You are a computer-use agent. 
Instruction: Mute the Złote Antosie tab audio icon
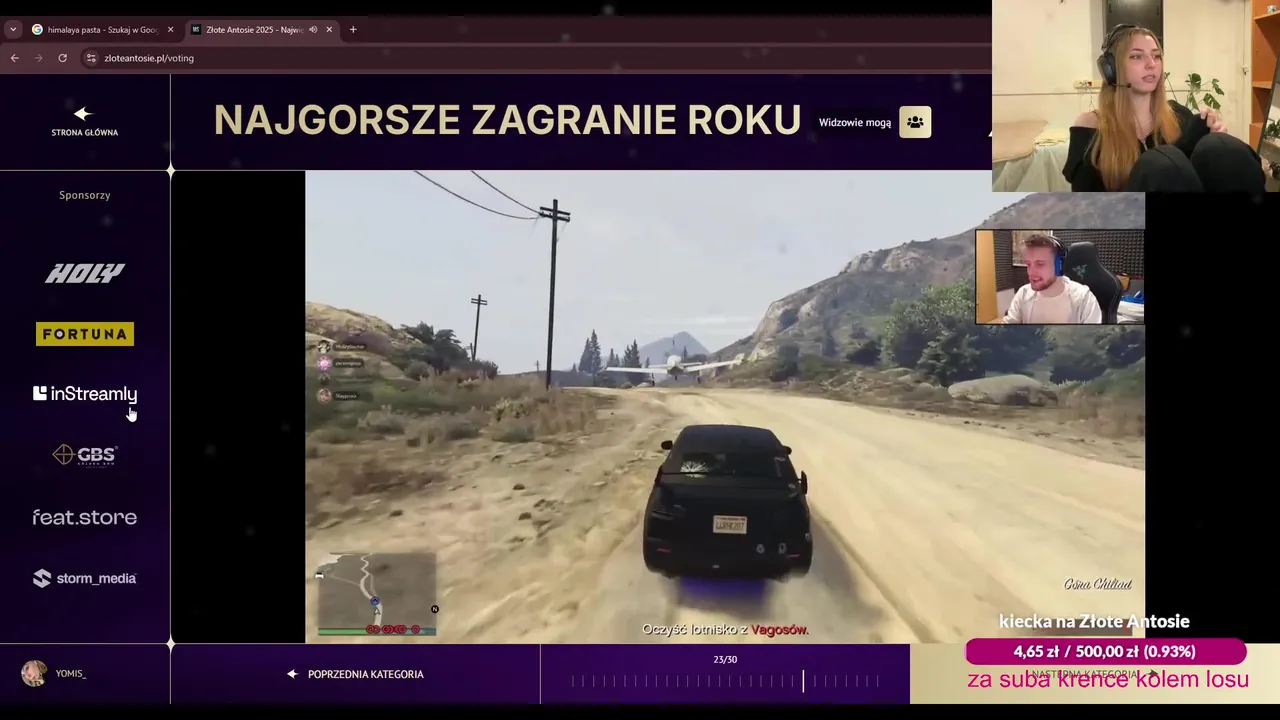pyautogui.click(x=313, y=30)
